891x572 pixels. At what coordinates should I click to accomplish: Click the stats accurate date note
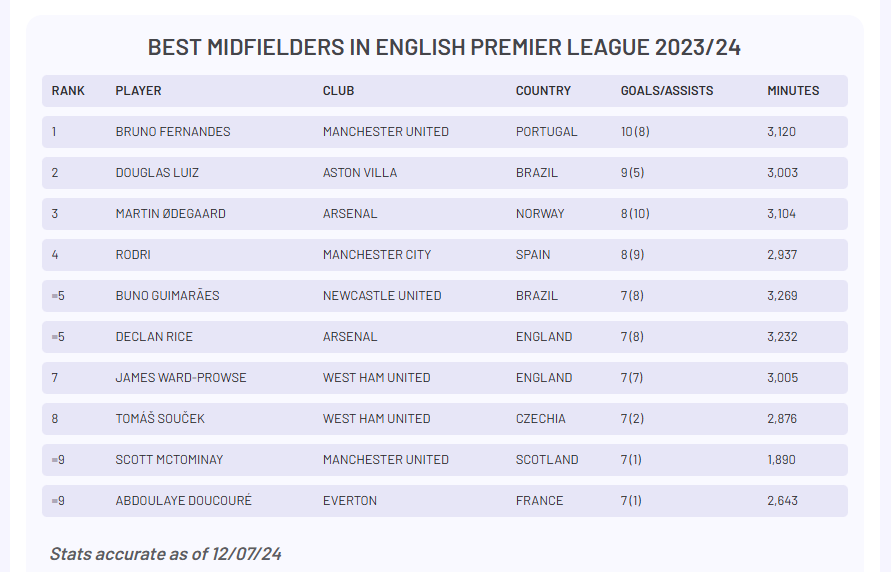(165, 554)
